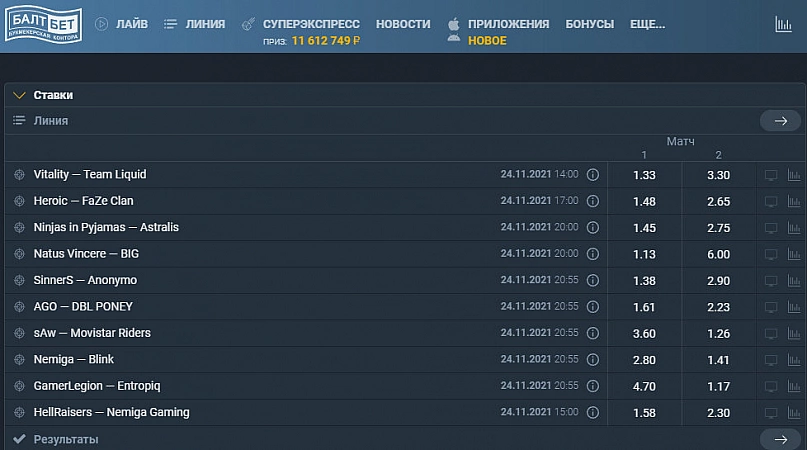Open Результаты arrow button
The image size is (807, 450).
tap(780, 439)
